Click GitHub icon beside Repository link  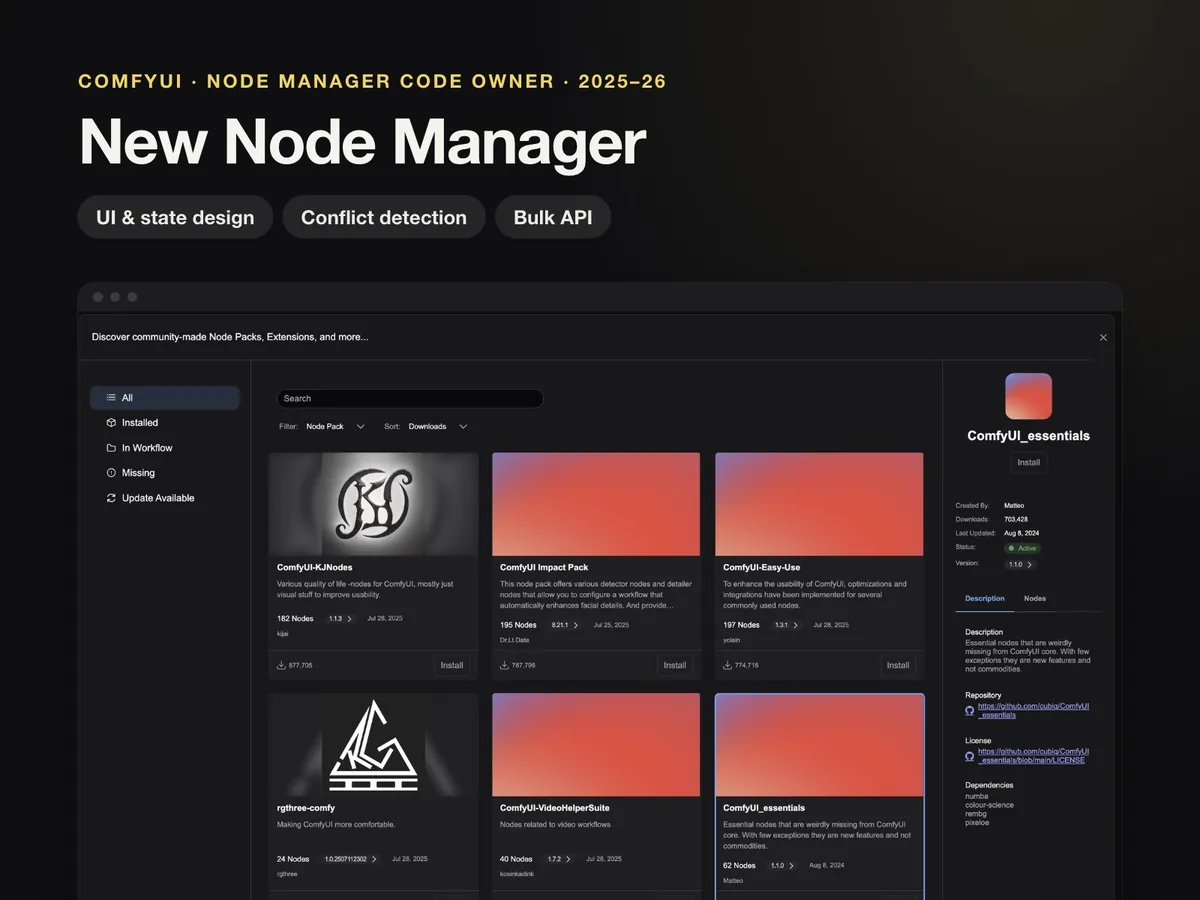point(969,711)
